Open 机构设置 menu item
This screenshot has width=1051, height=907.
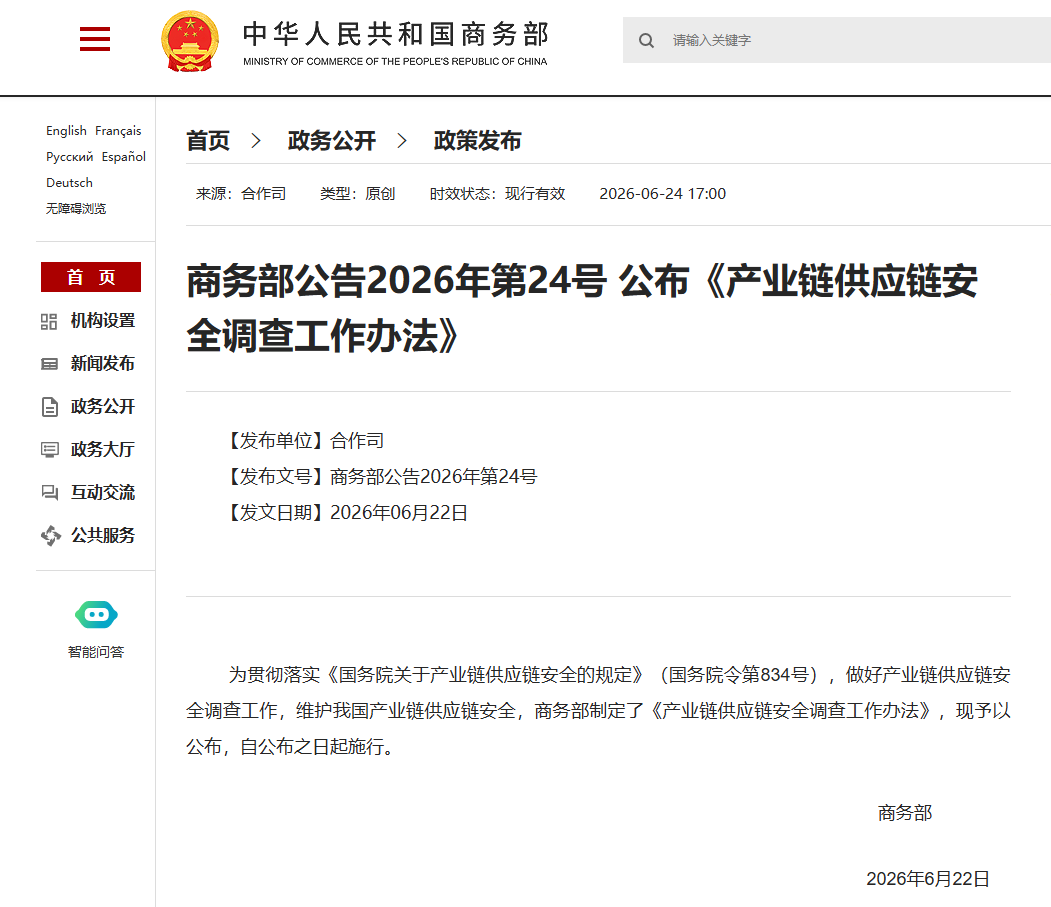click(103, 321)
